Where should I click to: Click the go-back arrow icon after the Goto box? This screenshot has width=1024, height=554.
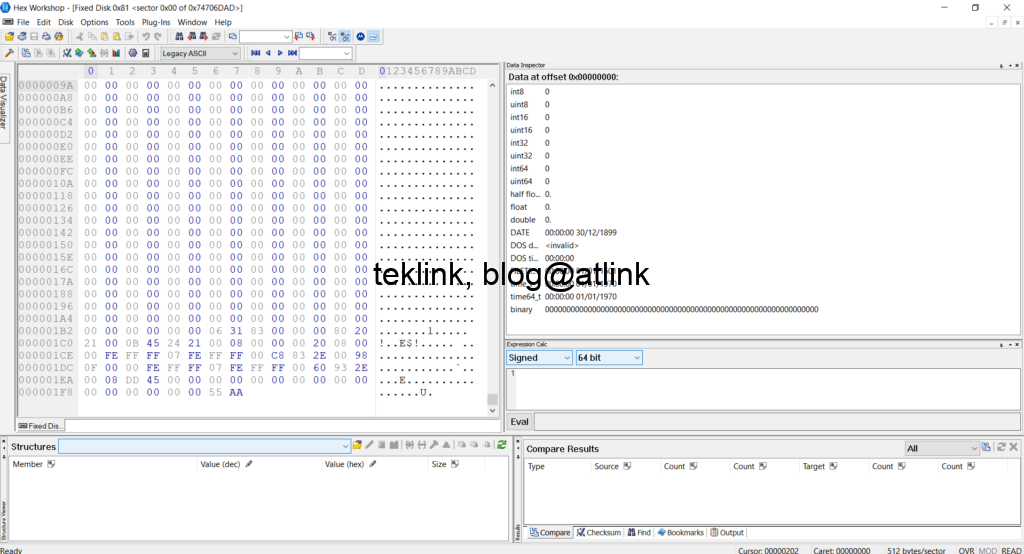pos(298,37)
